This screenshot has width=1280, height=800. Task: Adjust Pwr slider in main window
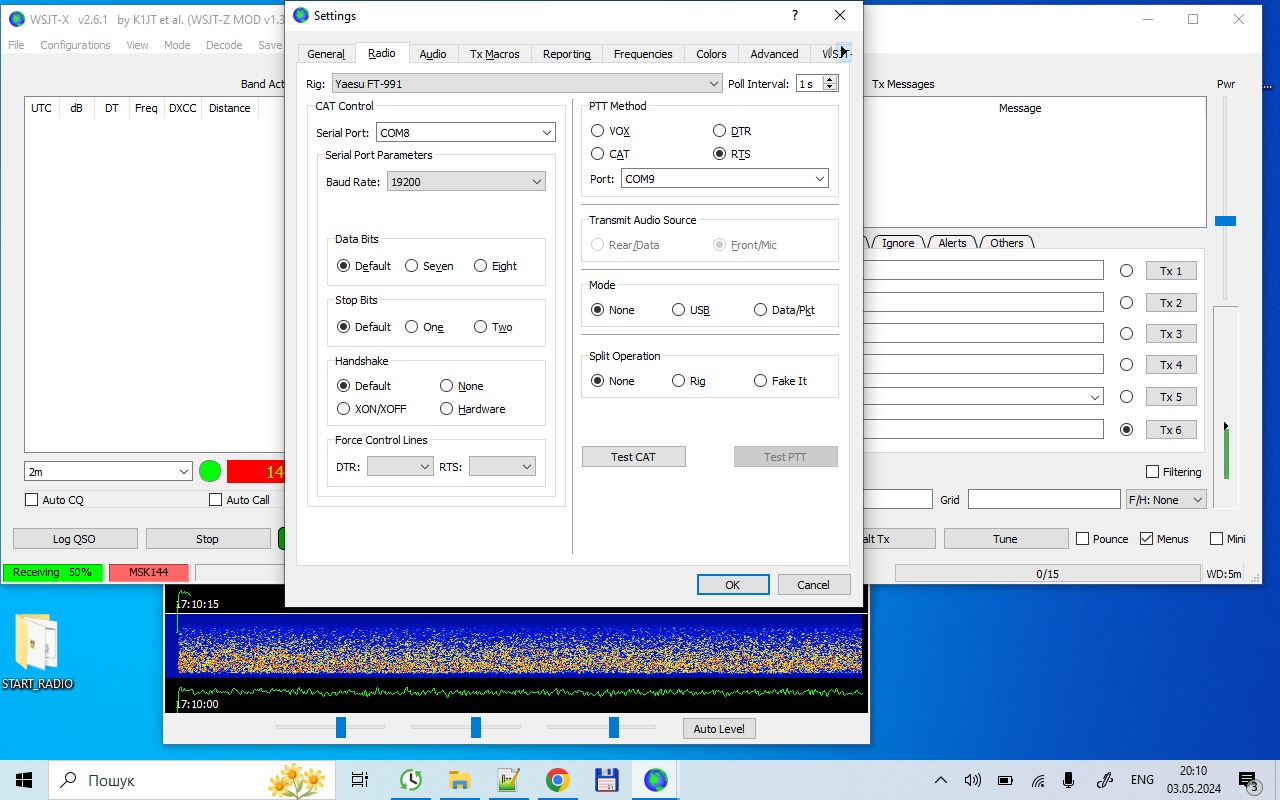pyautogui.click(x=1225, y=221)
